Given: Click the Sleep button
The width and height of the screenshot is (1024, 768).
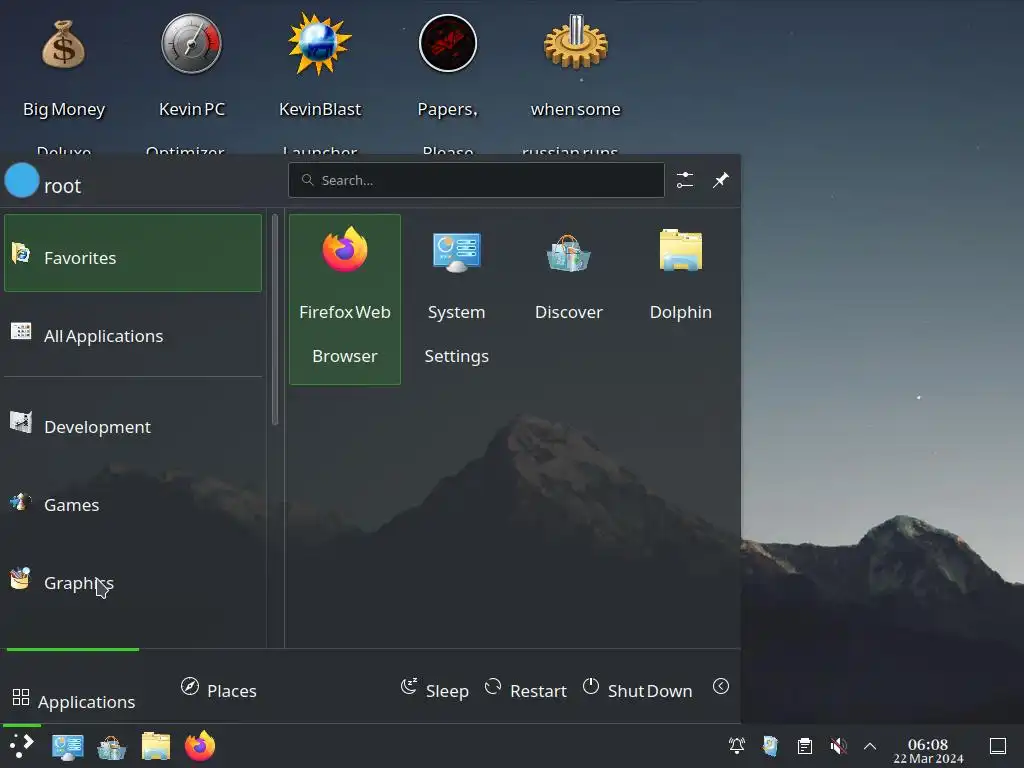Looking at the screenshot, I should (435, 690).
